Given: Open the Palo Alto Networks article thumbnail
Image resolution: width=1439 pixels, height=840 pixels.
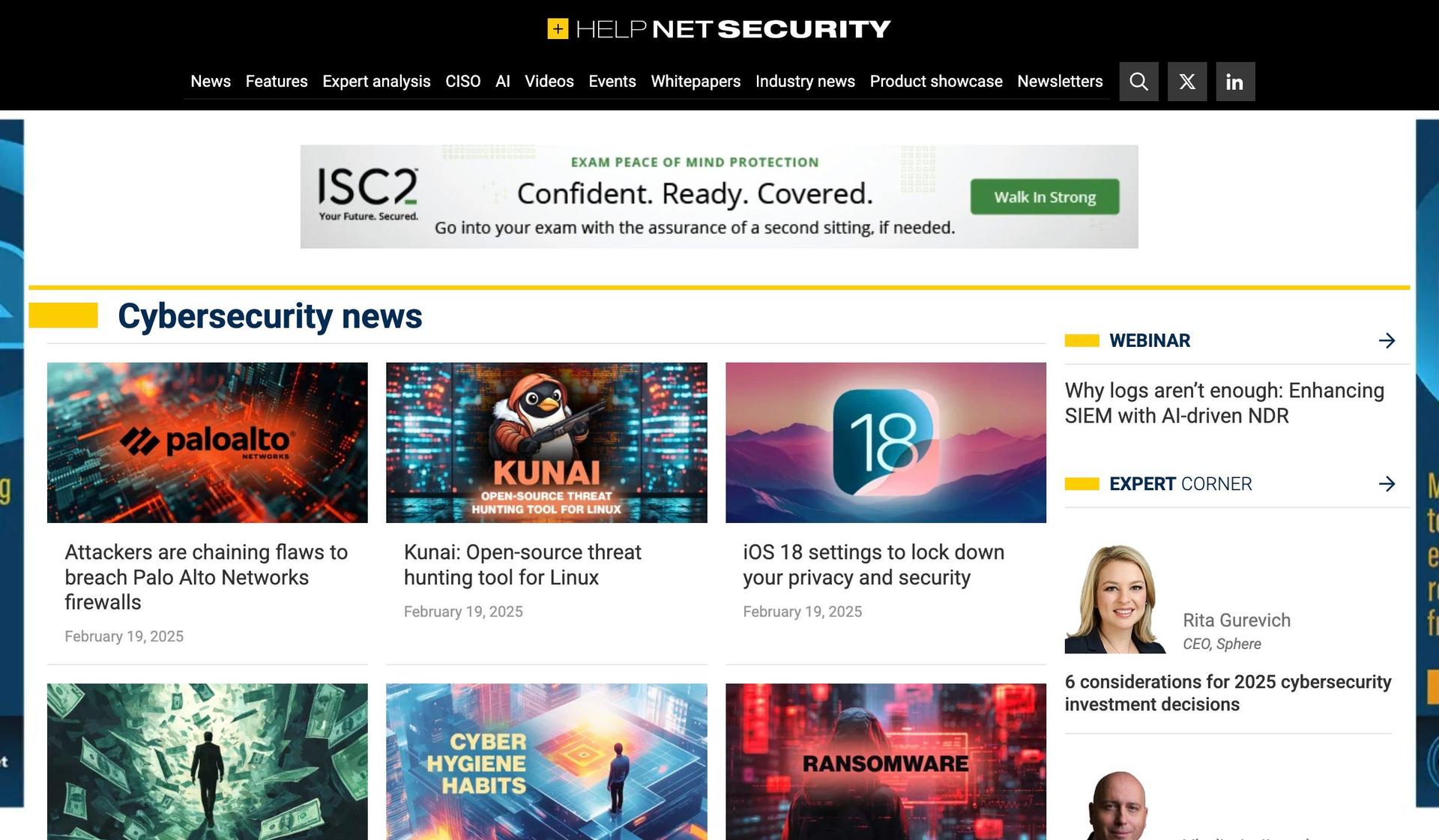Looking at the screenshot, I should 208,443.
